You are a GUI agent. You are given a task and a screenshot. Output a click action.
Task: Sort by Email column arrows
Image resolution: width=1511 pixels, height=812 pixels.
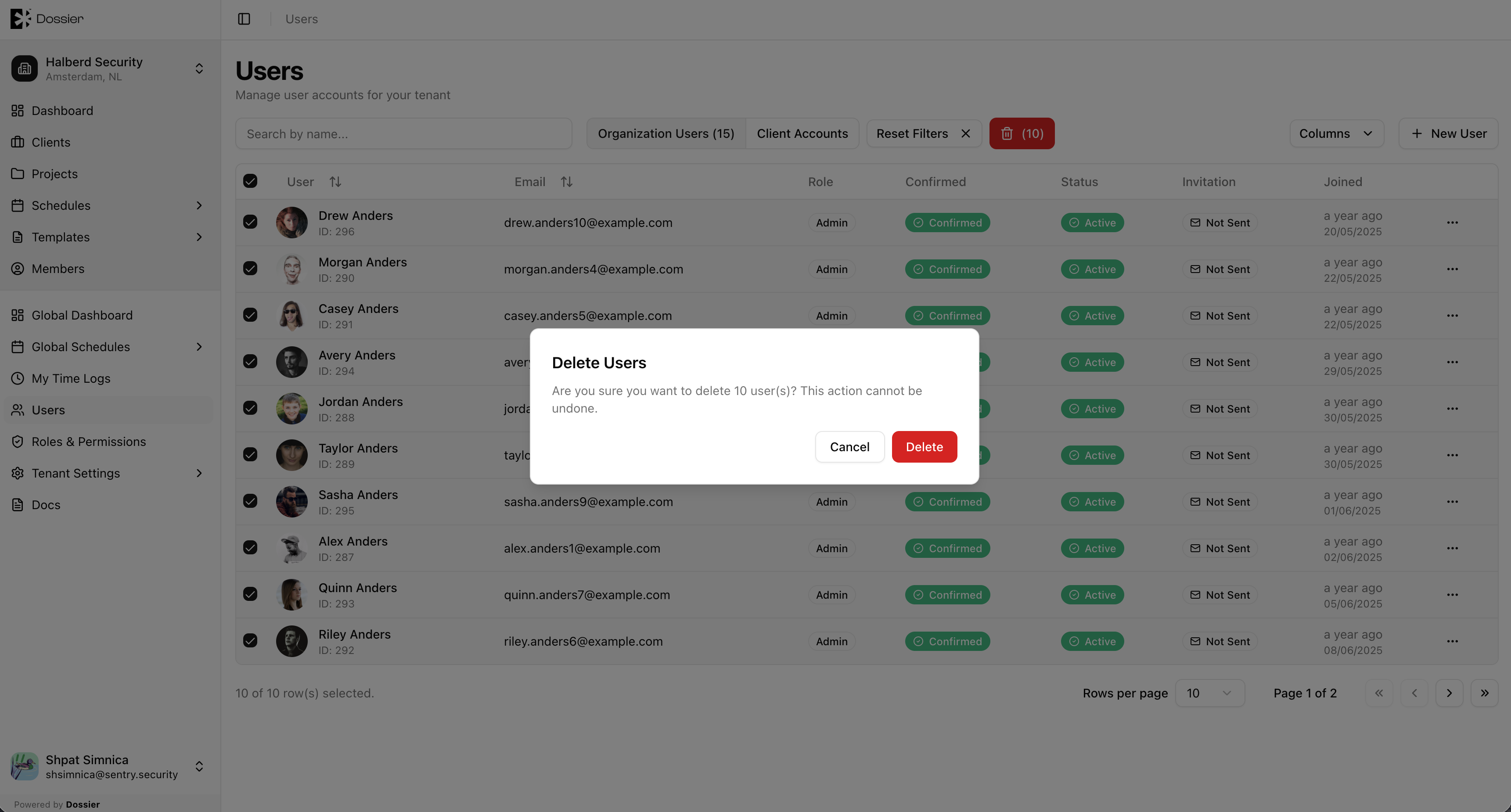[566, 182]
